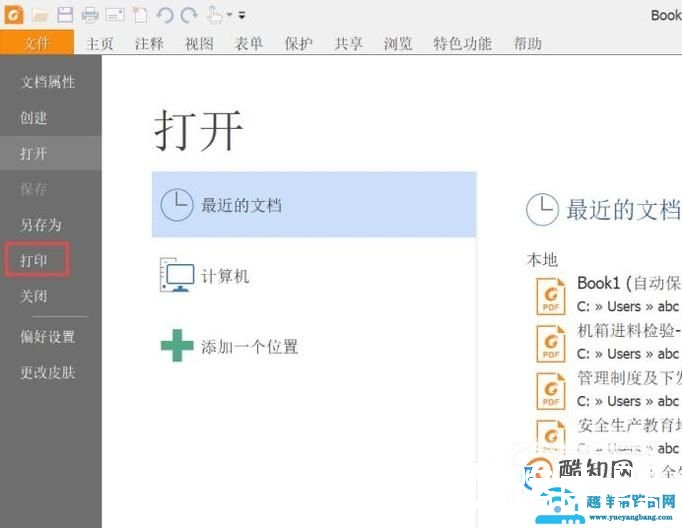This screenshot has height=528, width=682.
Task: Click the clock icon beside 最近的文档 option
Action: [177, 205]
